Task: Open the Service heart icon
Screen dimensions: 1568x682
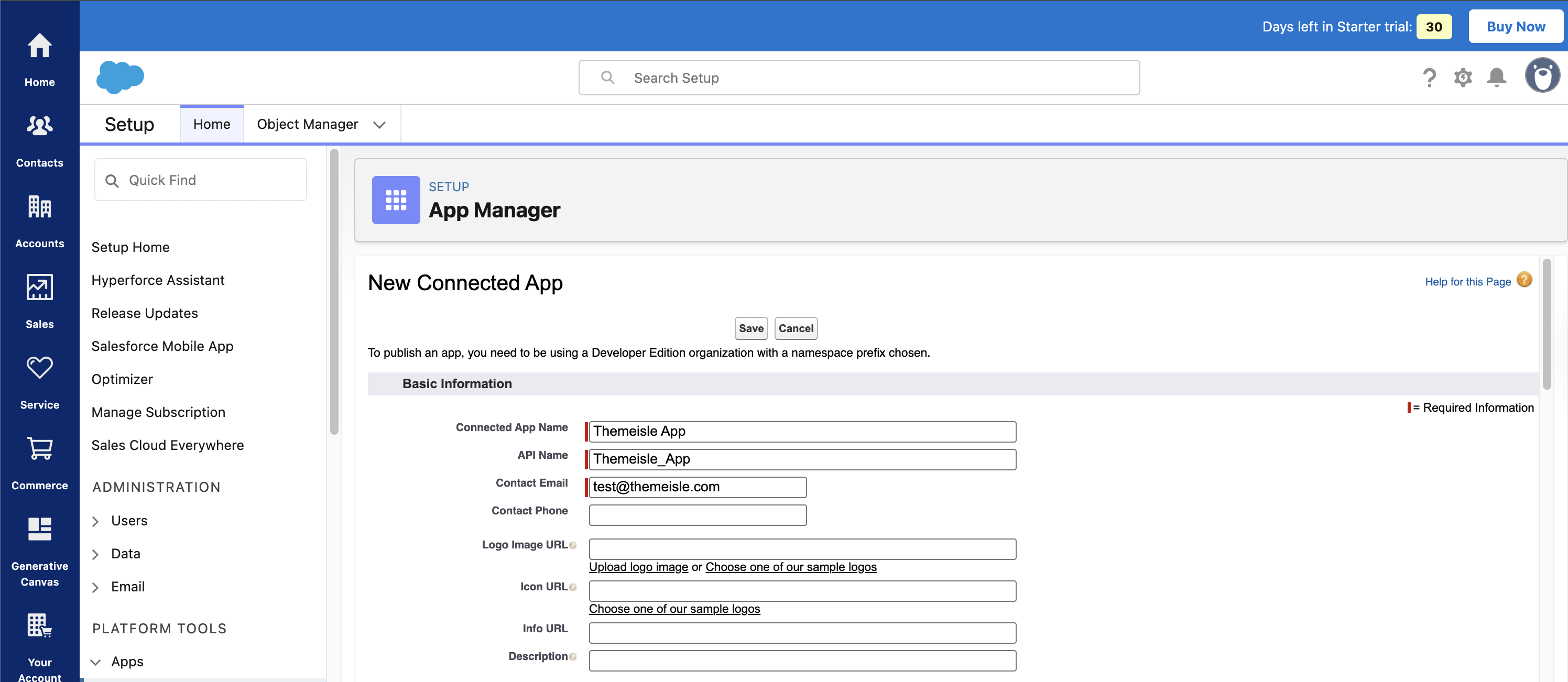Action: [x=39, y=369]
